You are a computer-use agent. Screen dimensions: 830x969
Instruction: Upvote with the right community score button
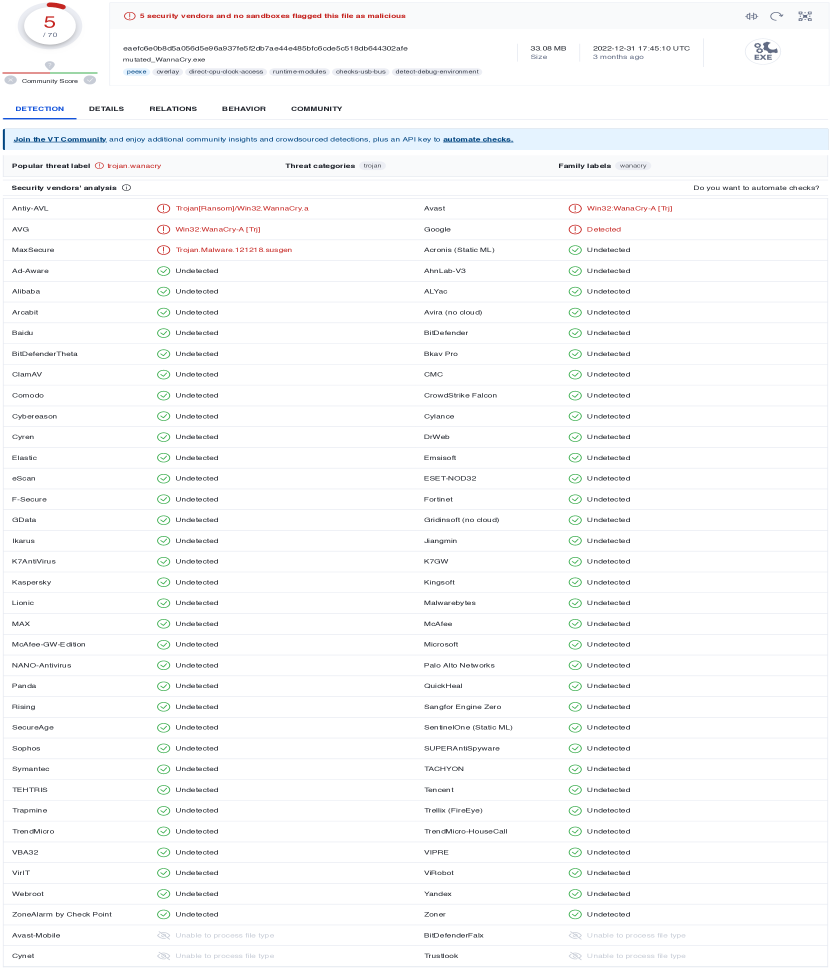coord(89,80)
